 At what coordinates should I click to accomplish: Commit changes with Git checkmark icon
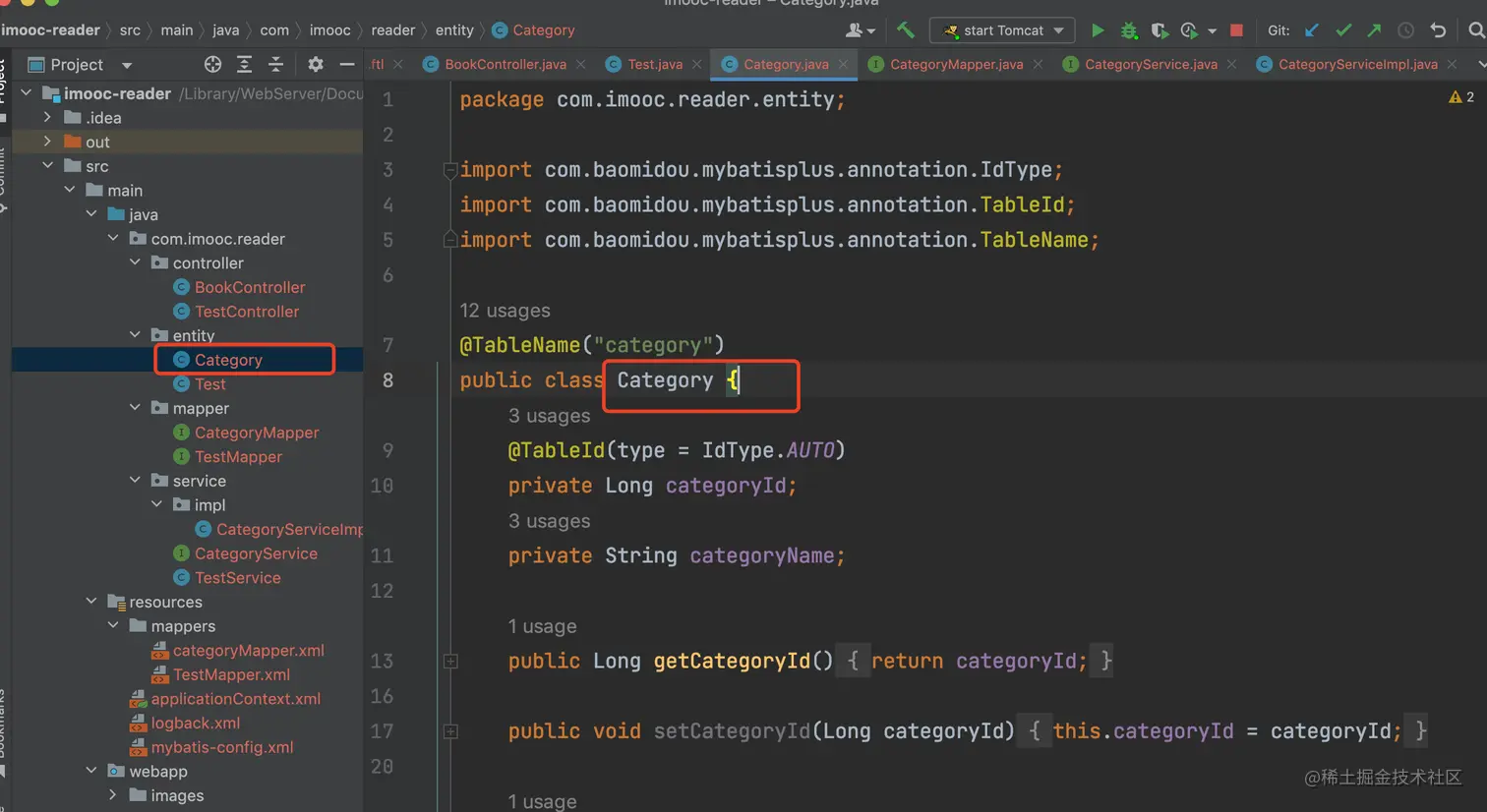pos(1343,30)
